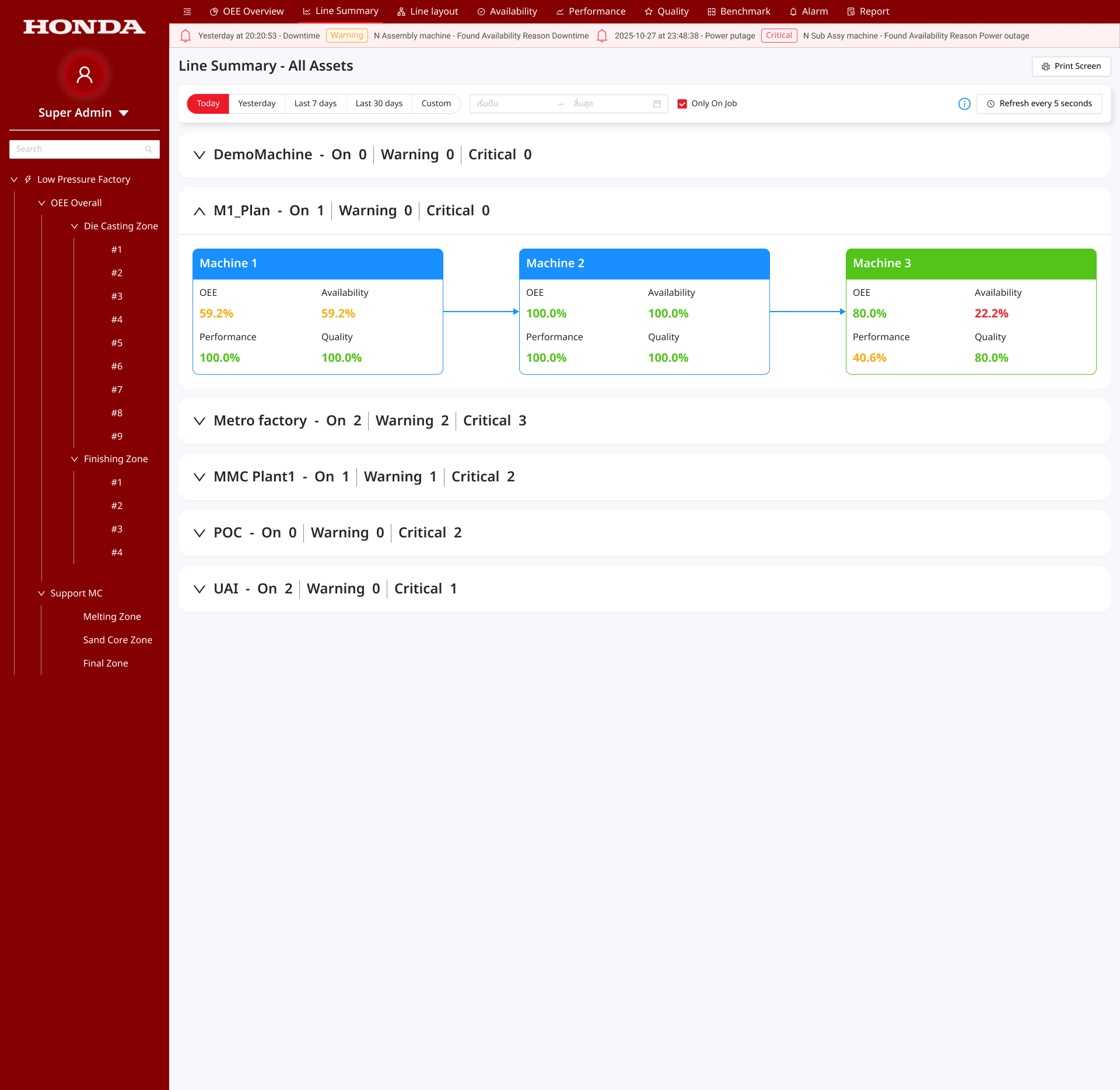
Task: Click the hamburger menu collapse icon
Action: click(187, 12)
